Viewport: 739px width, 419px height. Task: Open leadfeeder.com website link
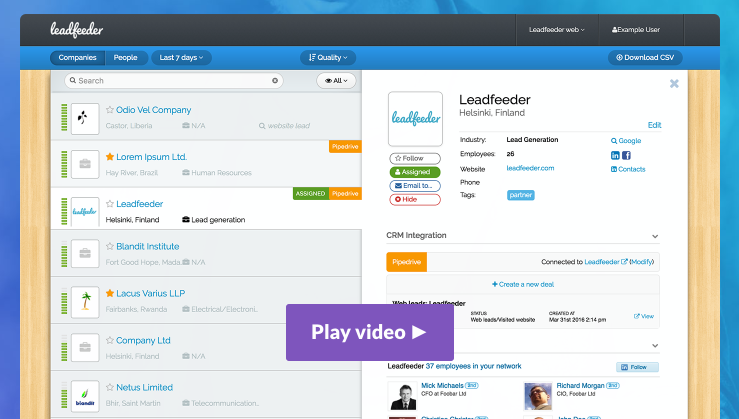(530, 168)
